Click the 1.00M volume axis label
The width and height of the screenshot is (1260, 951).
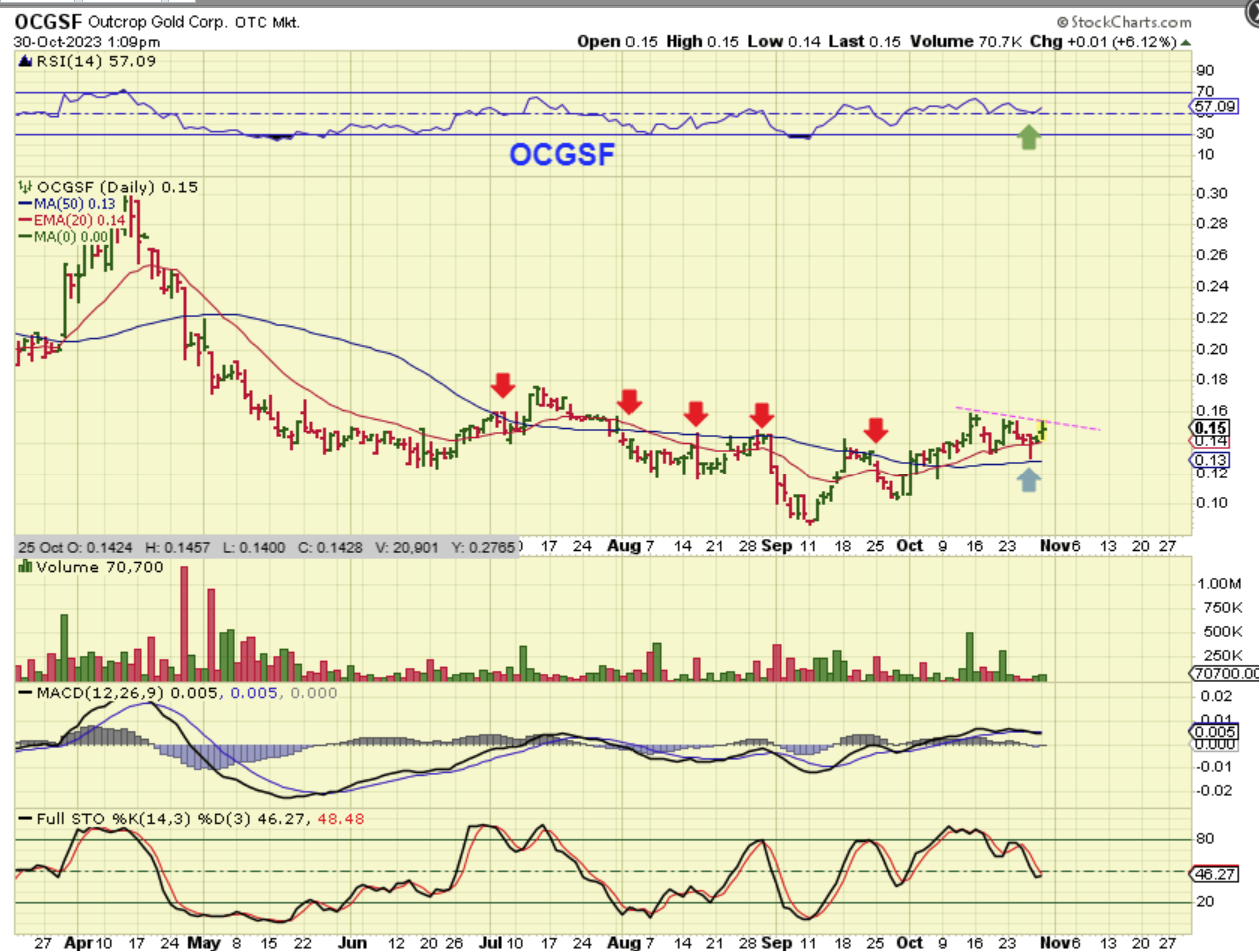[1219, 583]
